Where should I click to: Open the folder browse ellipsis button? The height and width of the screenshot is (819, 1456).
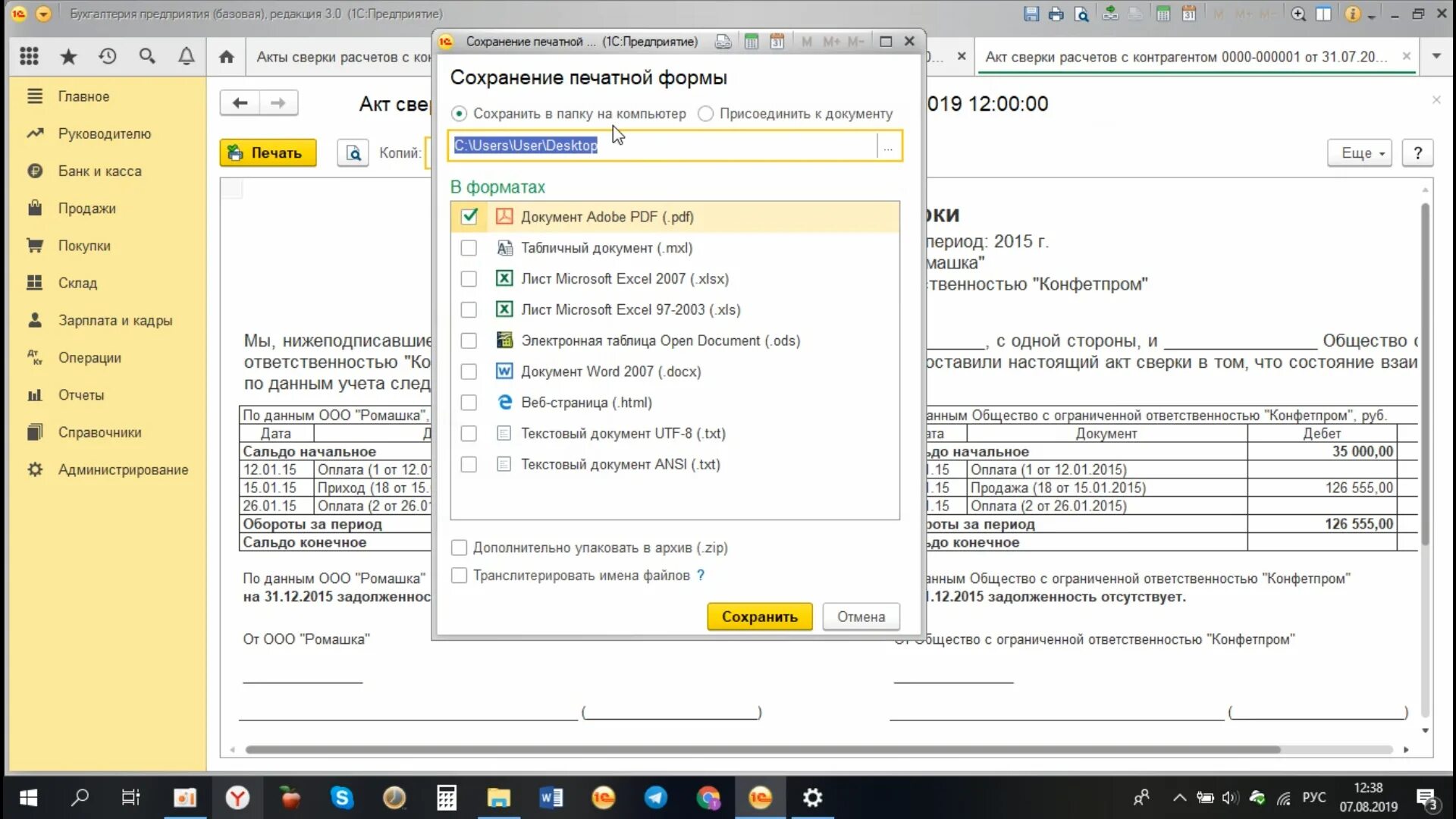pyautogui.click(x=888, y=146)
